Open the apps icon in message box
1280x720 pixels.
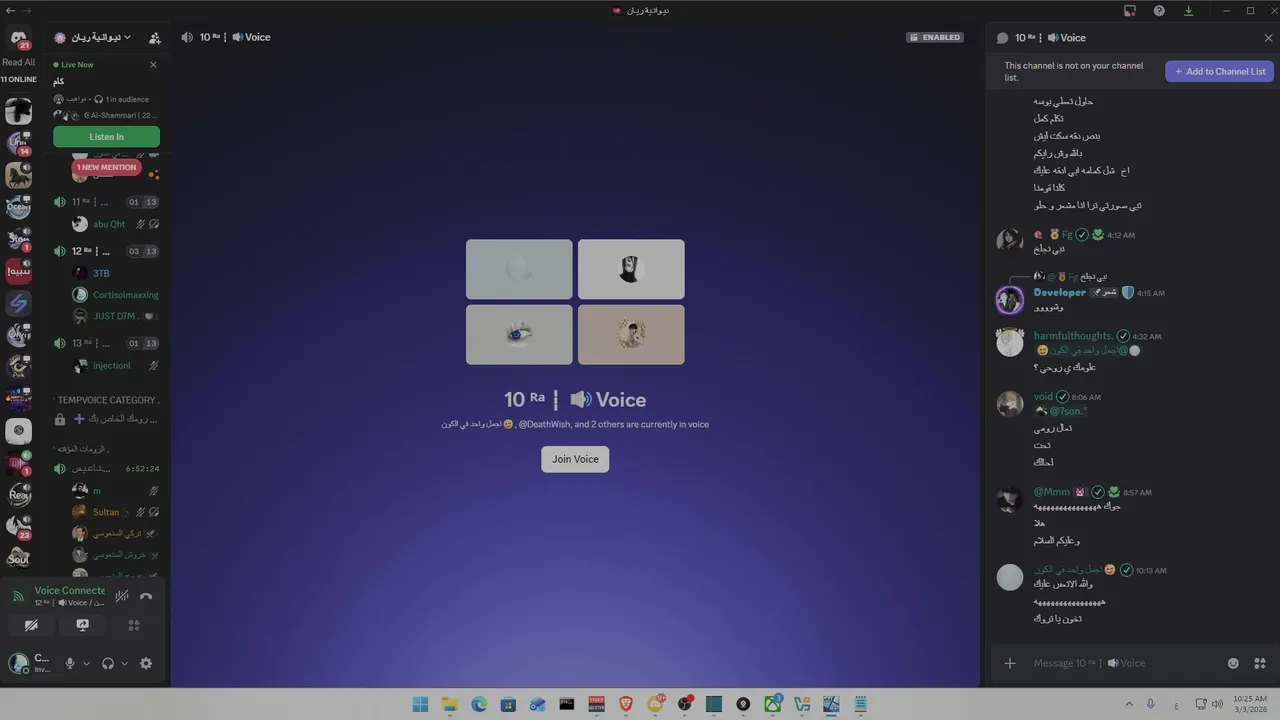coord(1260,663)
